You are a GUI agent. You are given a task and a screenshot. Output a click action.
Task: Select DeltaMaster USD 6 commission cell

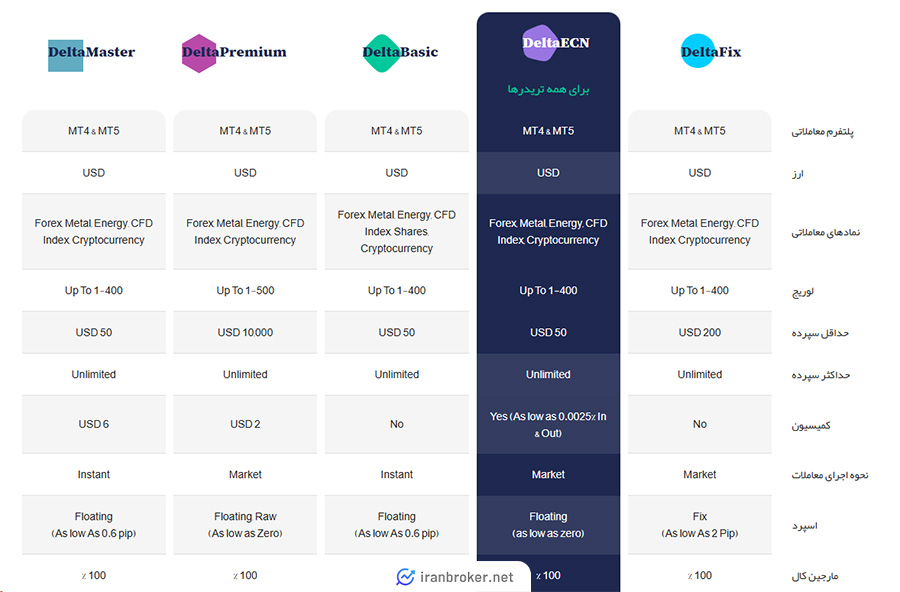coord(94,424)
